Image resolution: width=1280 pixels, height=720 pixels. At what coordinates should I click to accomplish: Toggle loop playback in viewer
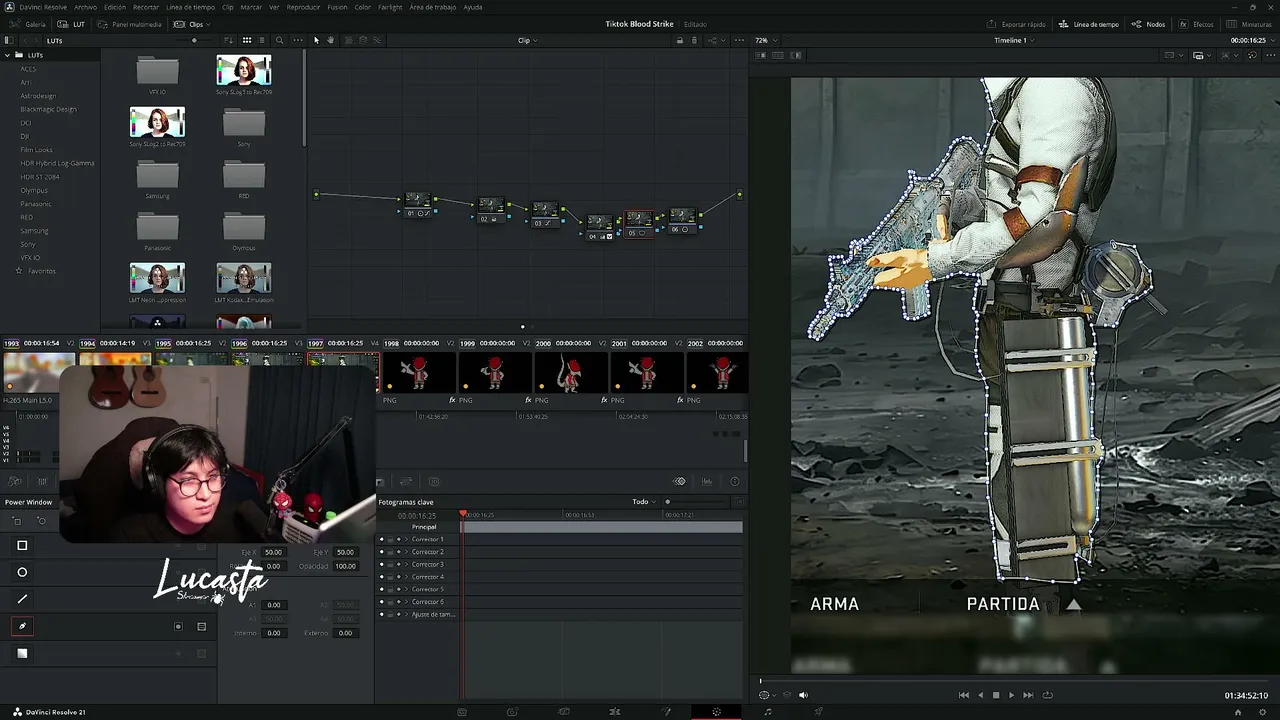(x=1047, y=695)
